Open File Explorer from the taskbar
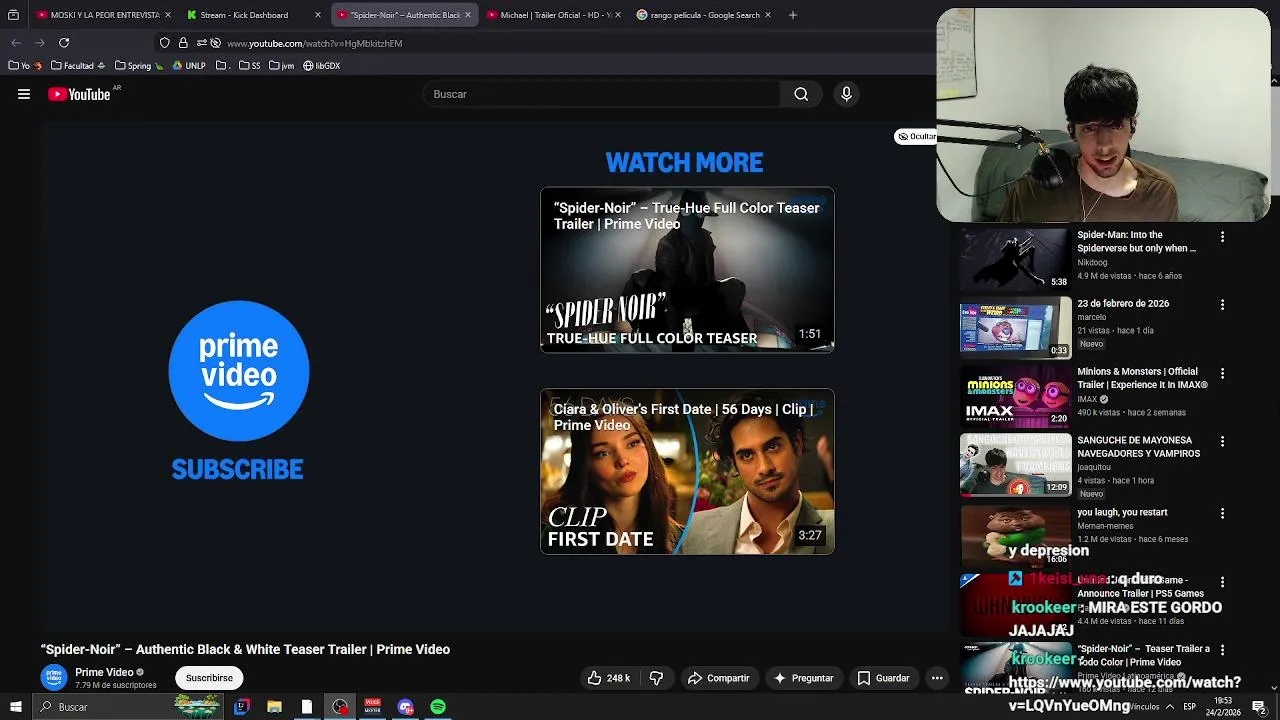This screenshot has width=1280, height=720. click(x=274, y=707)
